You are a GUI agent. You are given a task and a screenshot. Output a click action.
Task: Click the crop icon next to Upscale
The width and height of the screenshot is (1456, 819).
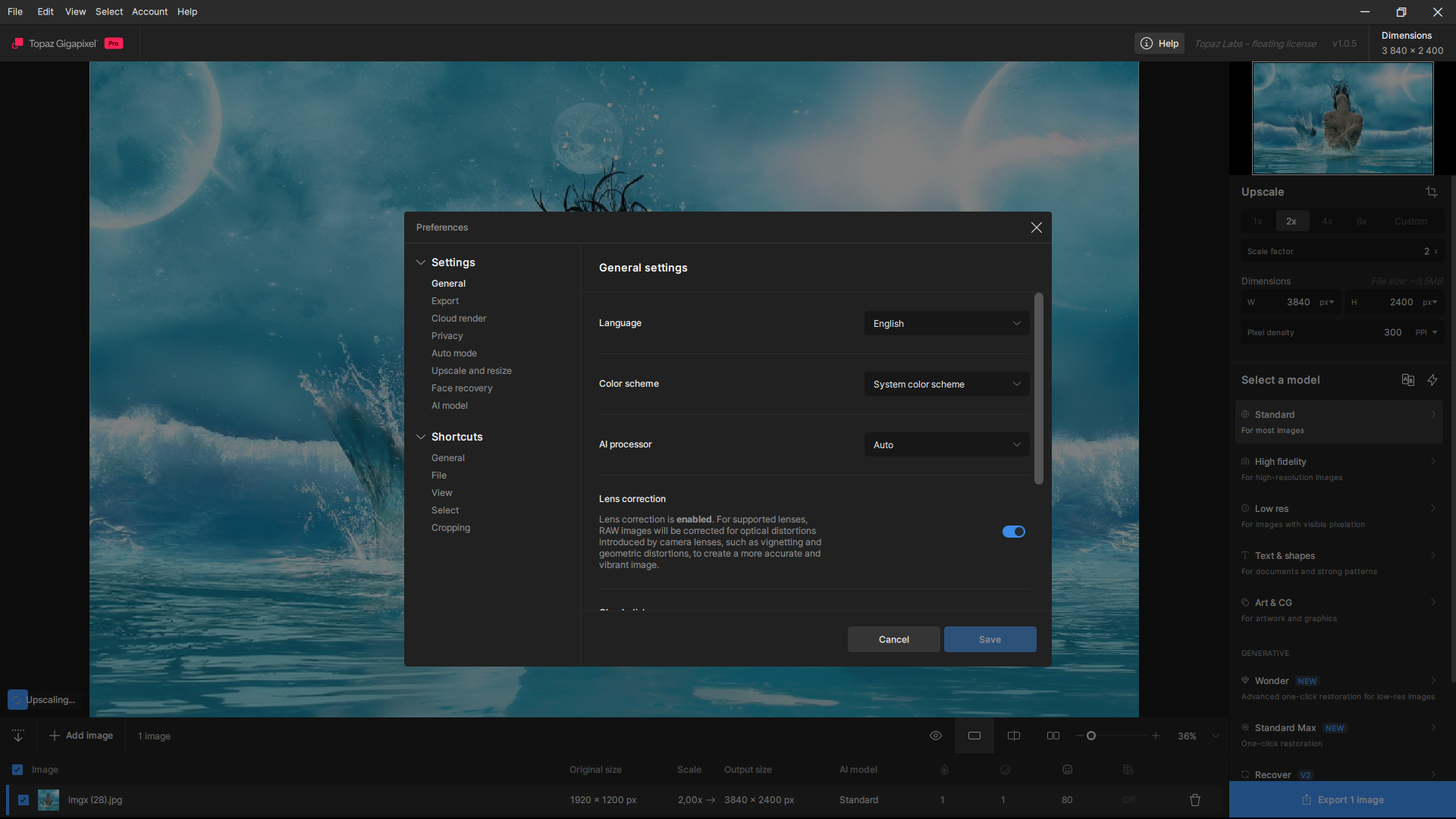1431,192
